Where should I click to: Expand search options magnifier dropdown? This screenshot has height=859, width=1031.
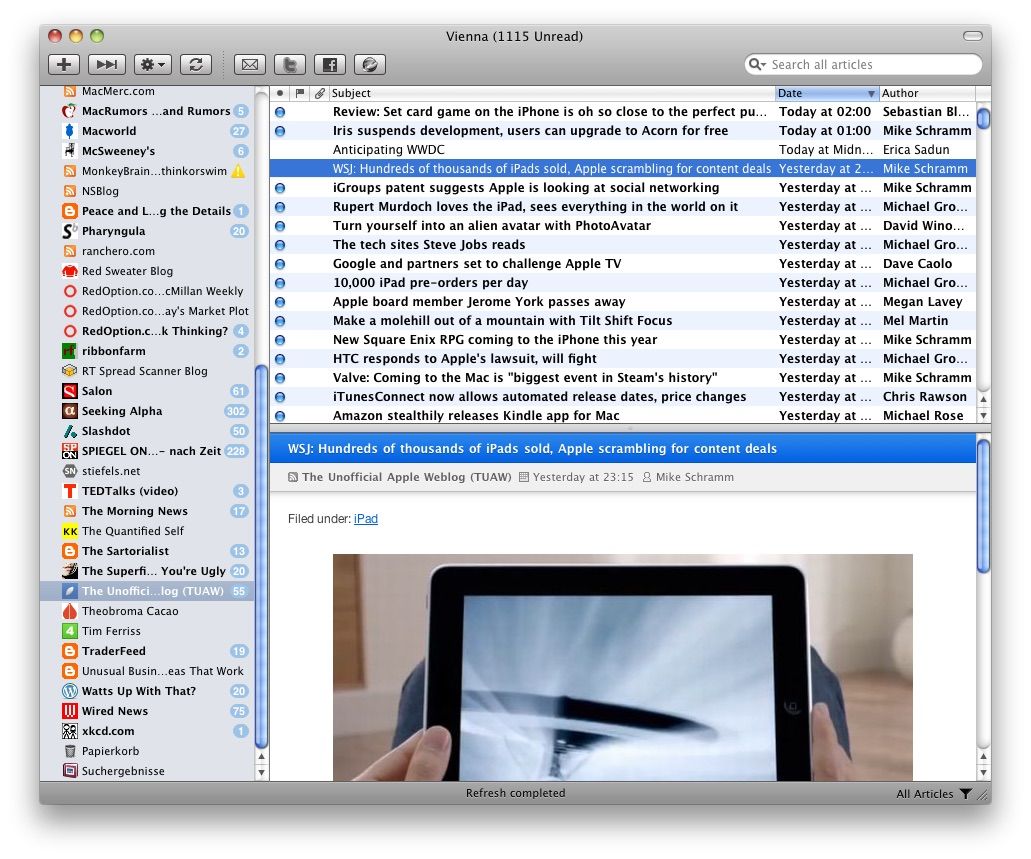point(757,64)
